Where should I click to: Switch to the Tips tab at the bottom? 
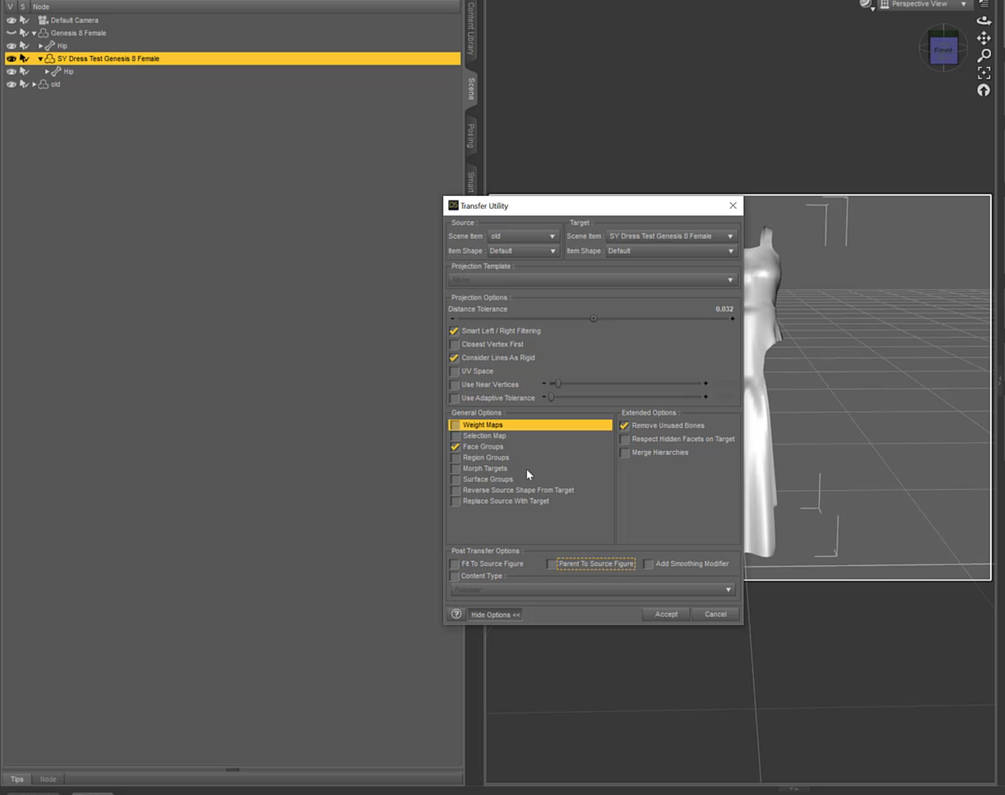(x=17, y=780)
